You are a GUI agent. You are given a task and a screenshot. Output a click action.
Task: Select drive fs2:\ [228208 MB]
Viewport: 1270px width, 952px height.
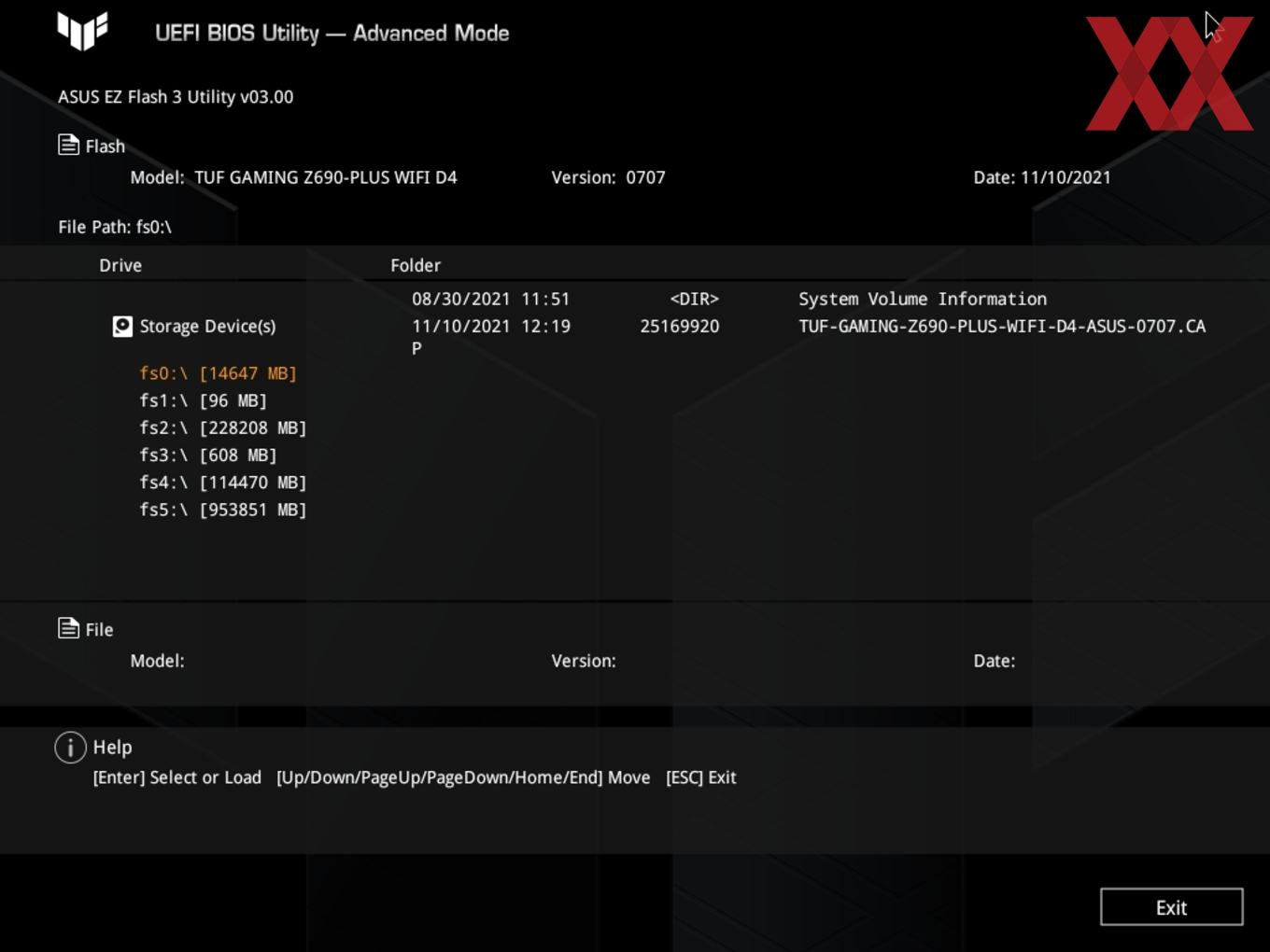point(222,427)
